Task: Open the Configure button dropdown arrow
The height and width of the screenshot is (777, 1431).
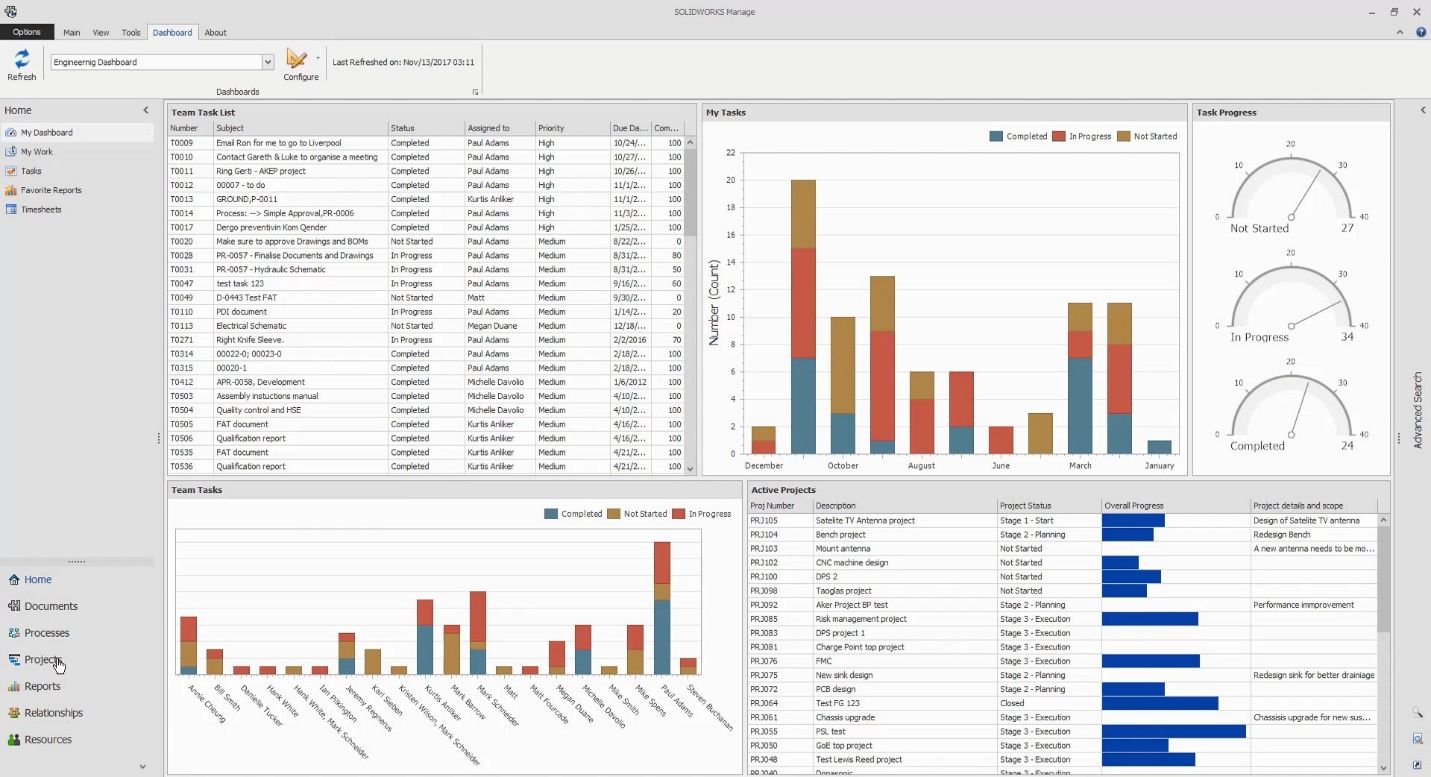Action: point(318,58)
